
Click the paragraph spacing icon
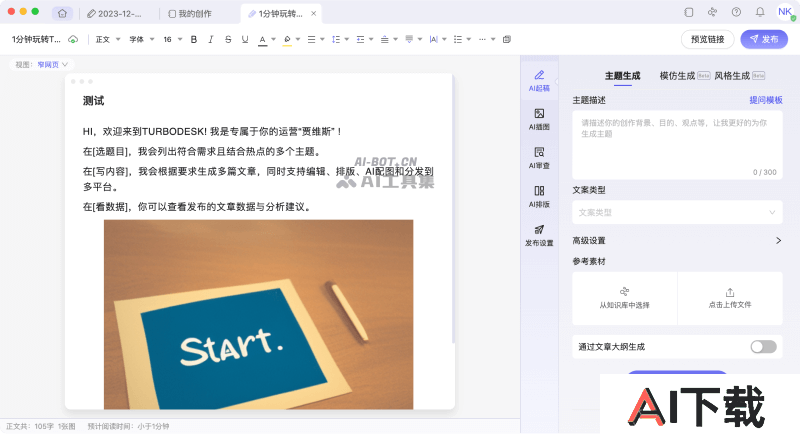(x=385, y=39)
